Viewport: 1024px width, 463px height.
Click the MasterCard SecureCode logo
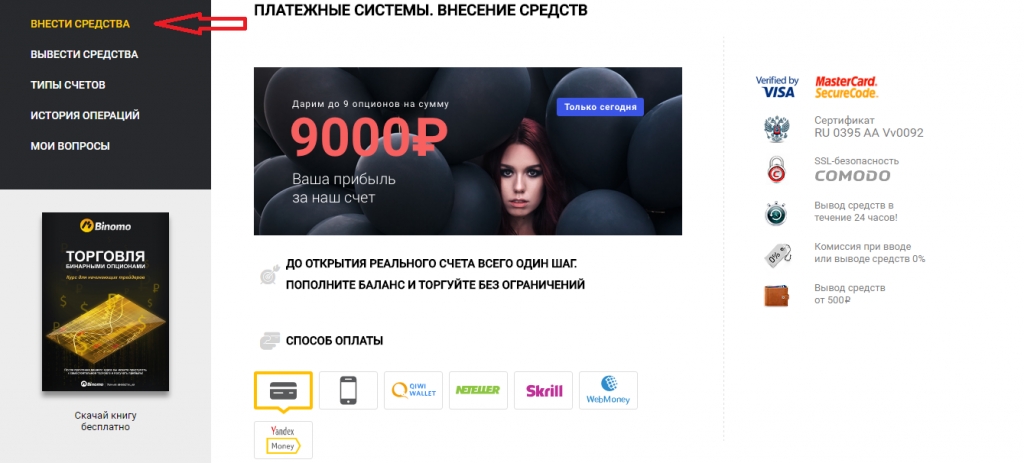[846, 87]
